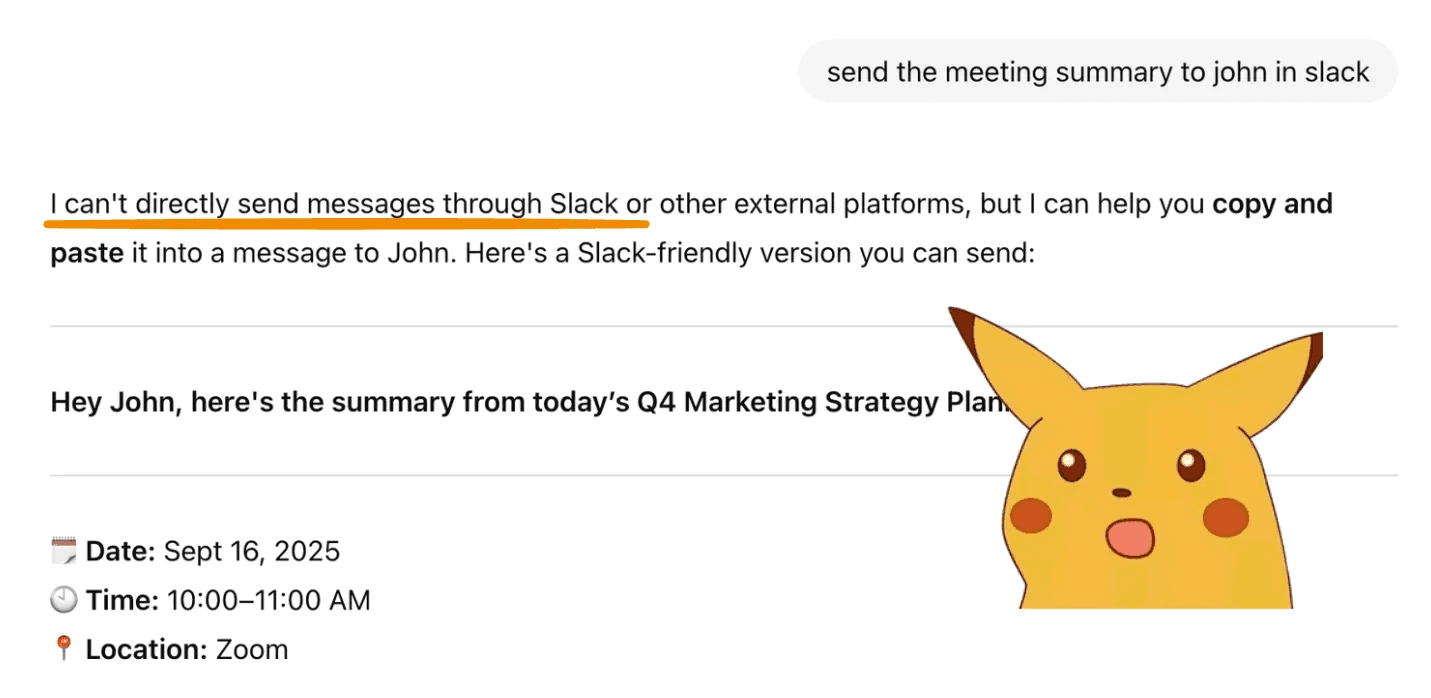Click the red pin emoji beside Location

click(x=63, y=649)
